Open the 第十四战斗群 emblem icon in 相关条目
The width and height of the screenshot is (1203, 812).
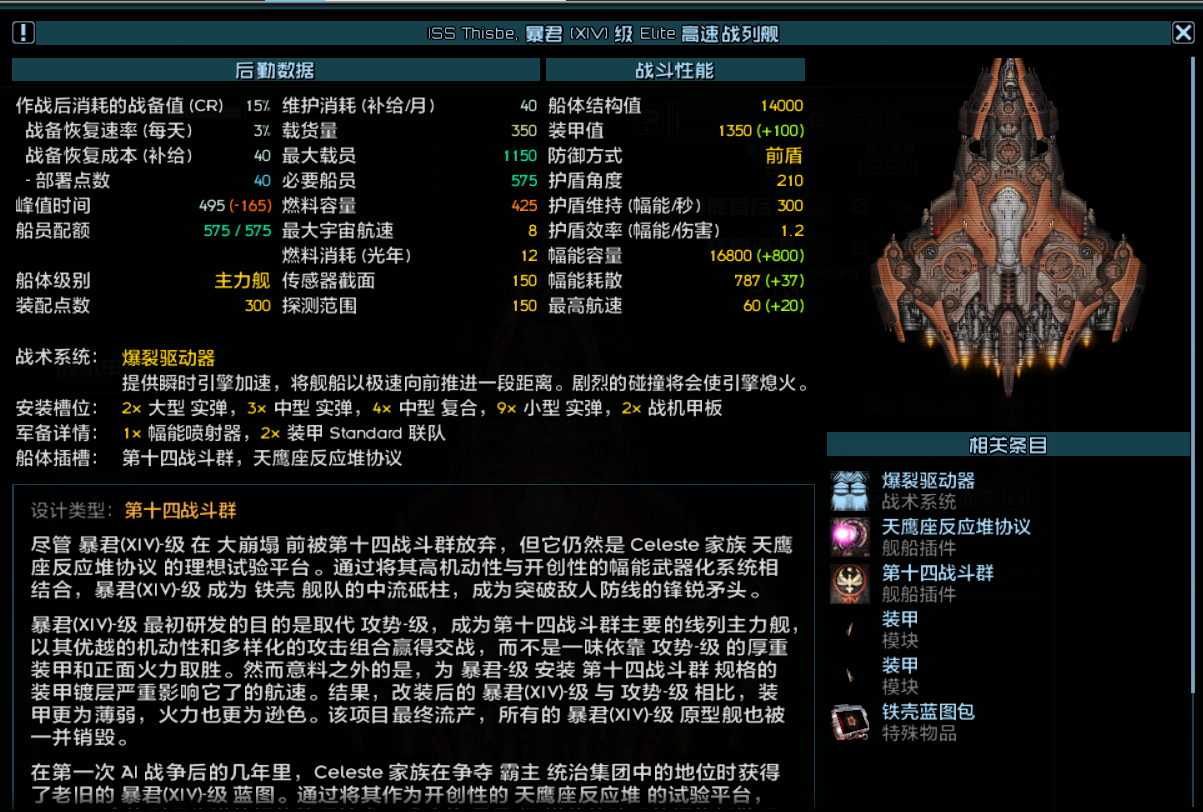pos(850,583)
